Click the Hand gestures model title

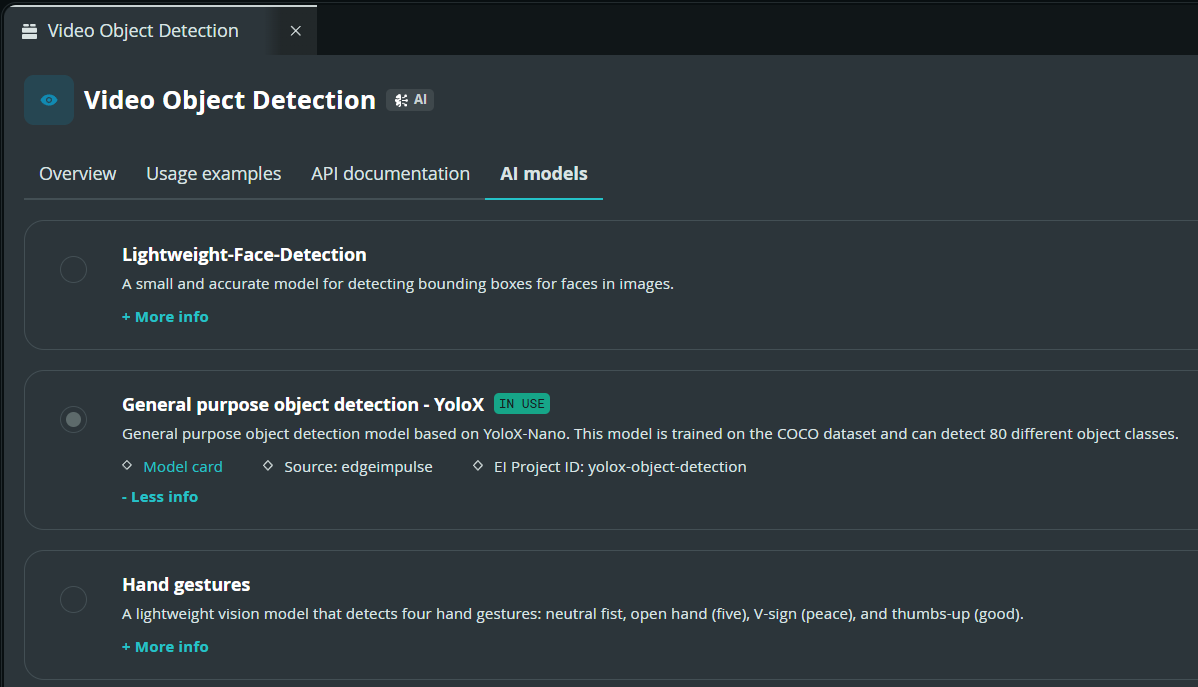tap(186, 585)
